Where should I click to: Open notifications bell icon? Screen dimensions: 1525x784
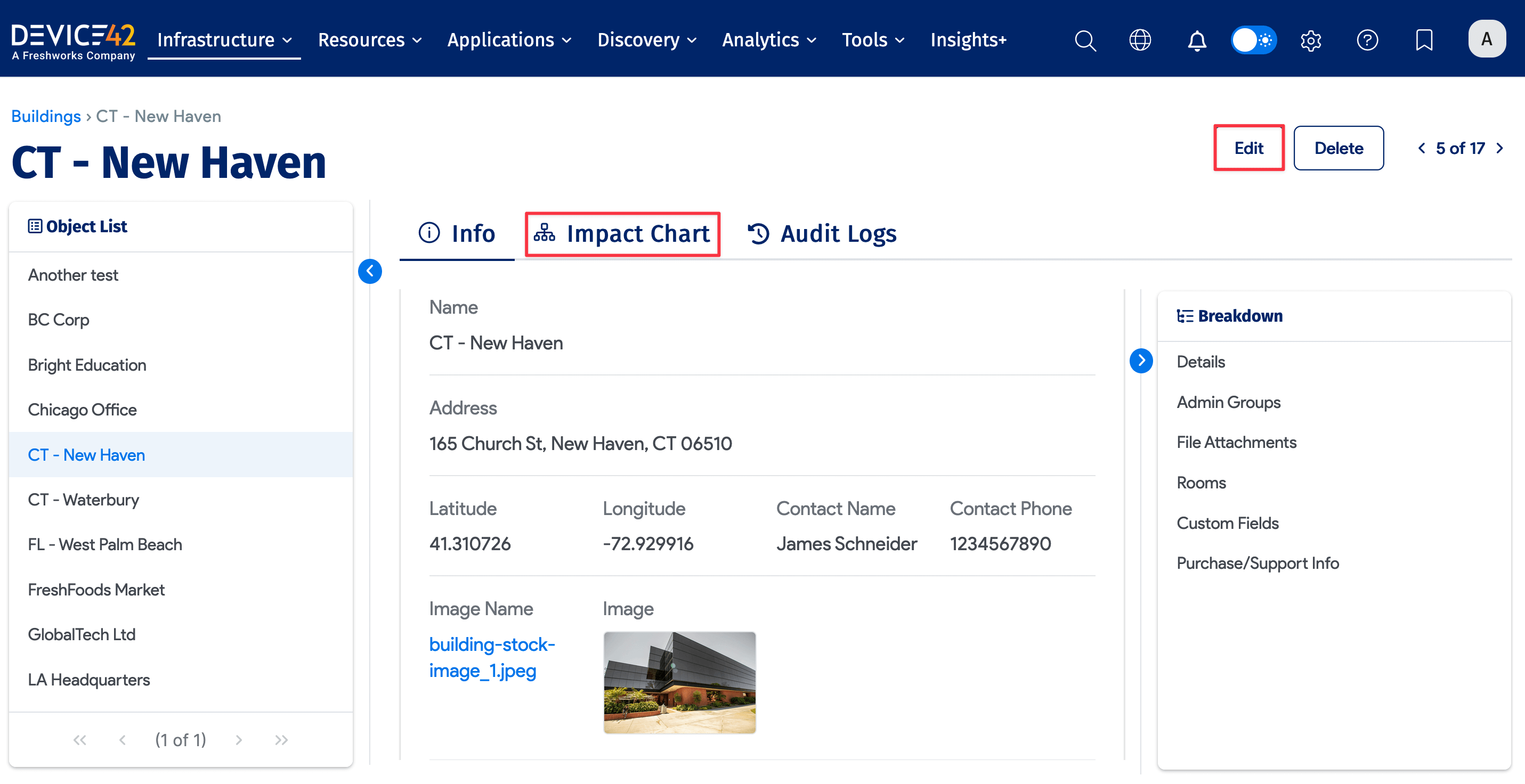pyautogui.click(x=1196, y=40)
